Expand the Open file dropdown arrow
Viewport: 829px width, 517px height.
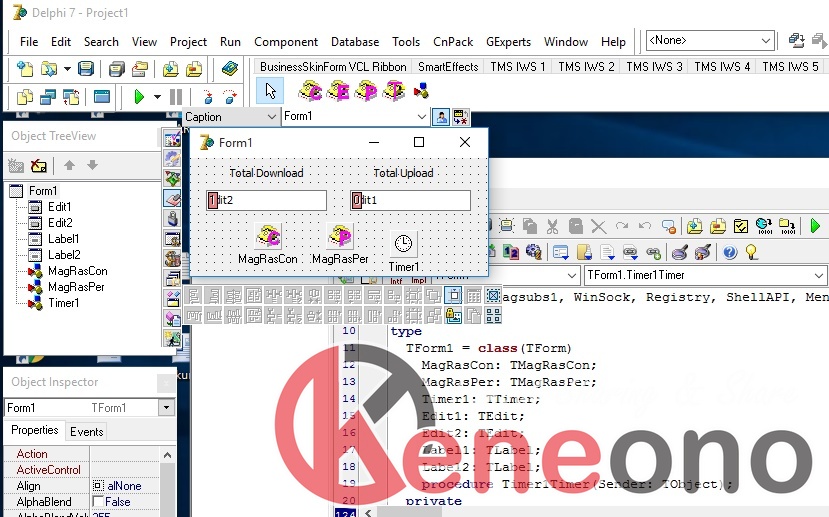(x=67, y=69)
